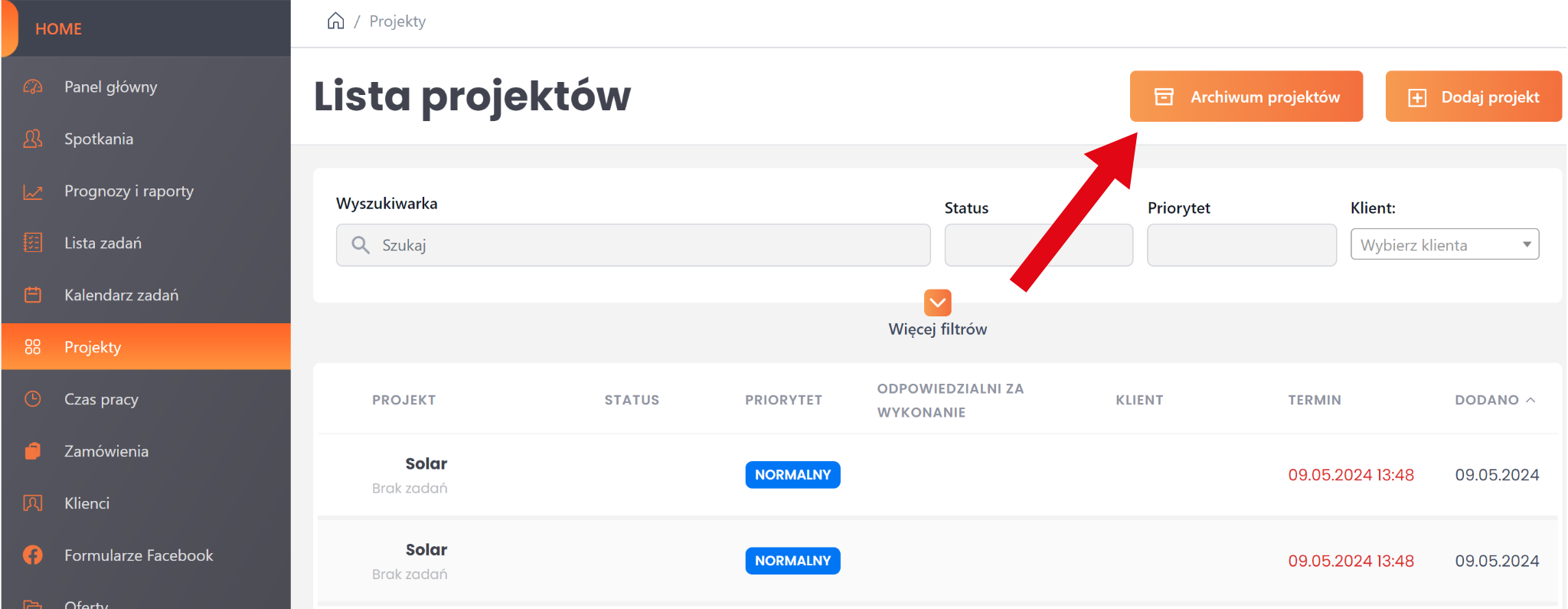Open the Status filter field
Image resolution: width=1568 pixels, height=609 pixels.
1038,245
